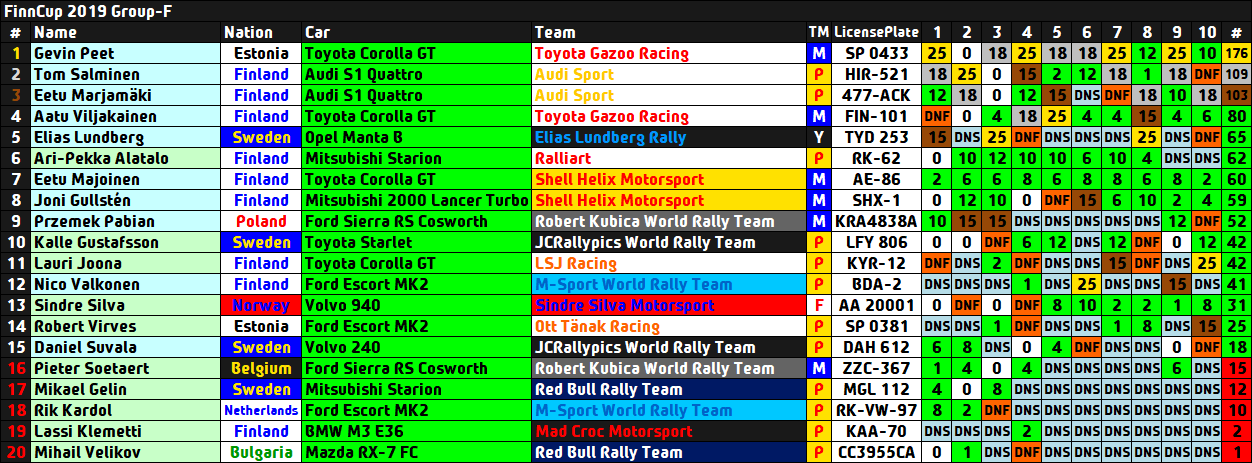The width and height of the screenshot is (1252, 463).
Task: Click license plate SP 0433
Action: (x=877, y=53)
